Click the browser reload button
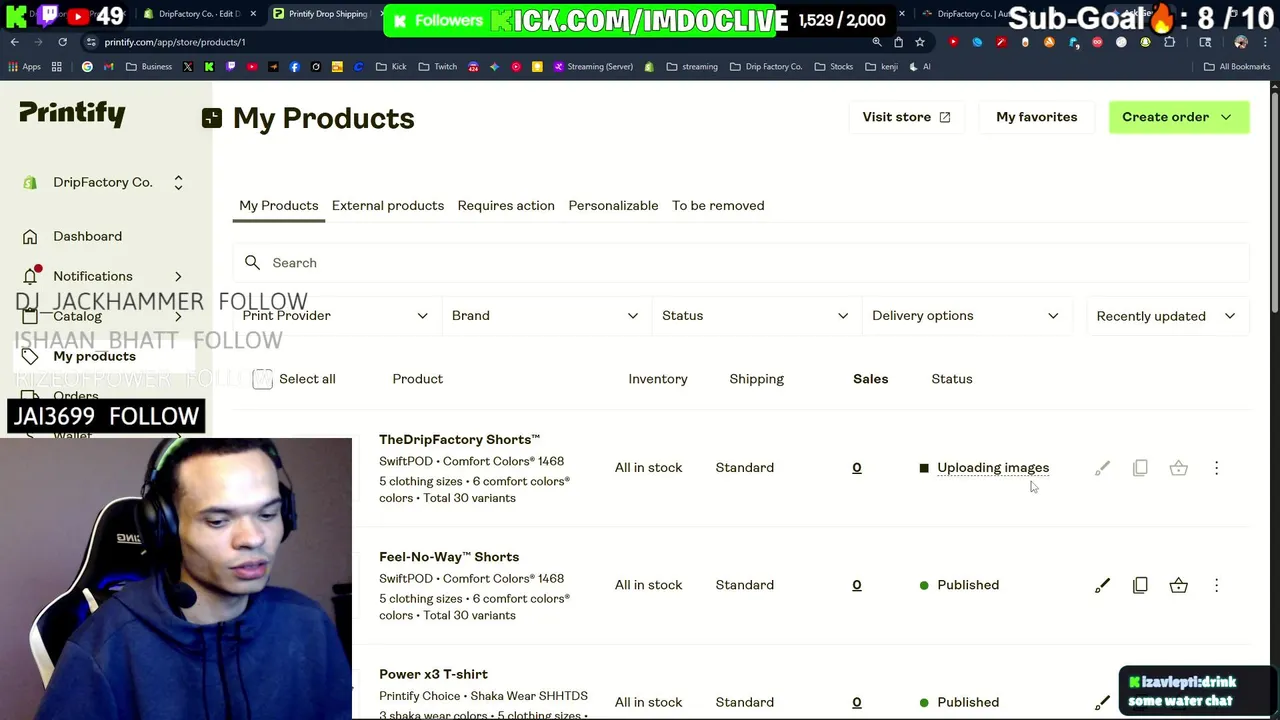Viewport: 1280px width, 720px height. coord(62,42)
